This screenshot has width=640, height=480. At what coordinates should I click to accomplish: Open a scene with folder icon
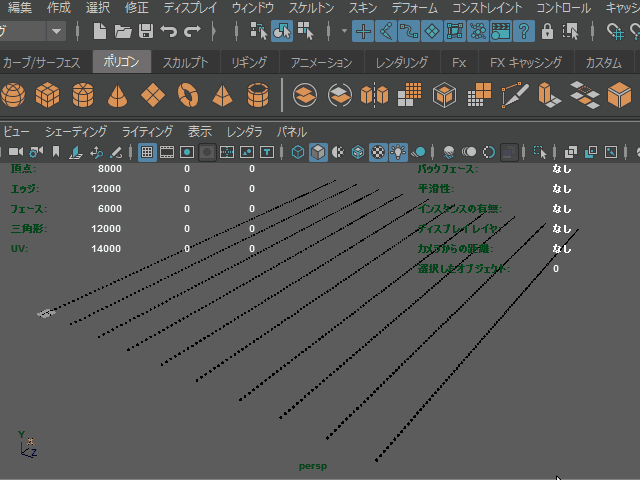(x=122, y=31)
